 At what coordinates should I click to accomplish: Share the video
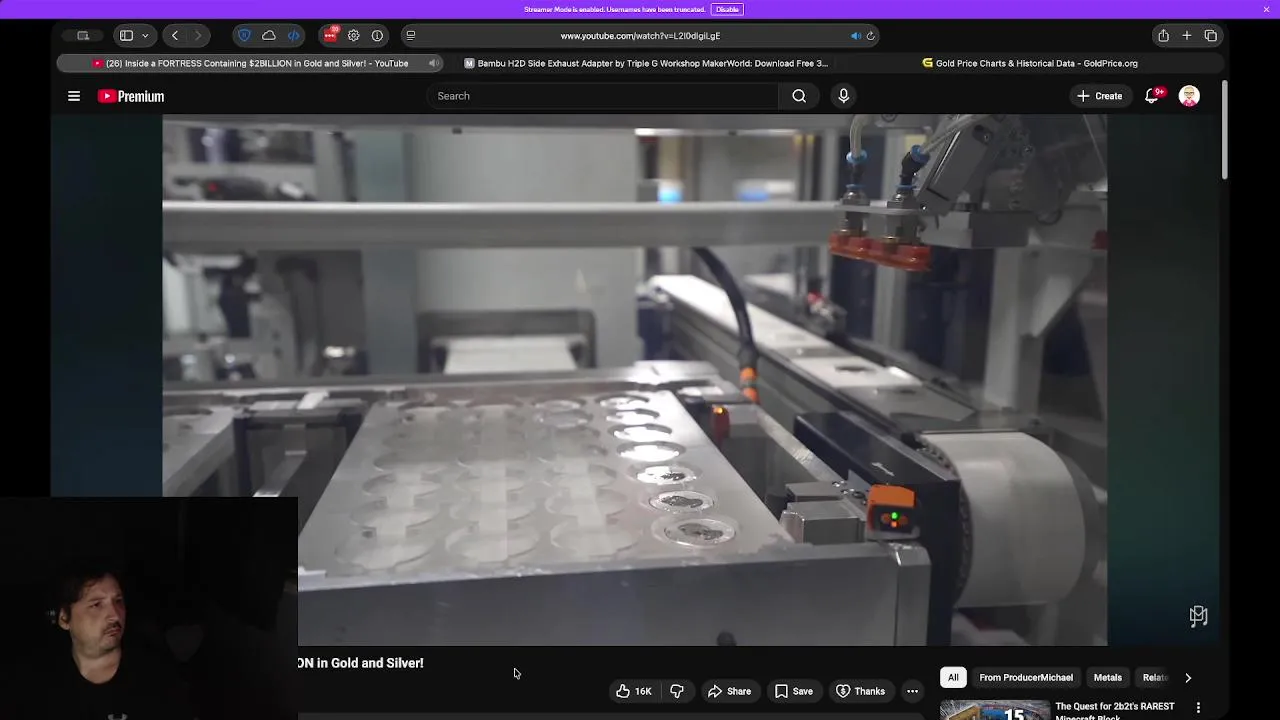pos(729,691)
